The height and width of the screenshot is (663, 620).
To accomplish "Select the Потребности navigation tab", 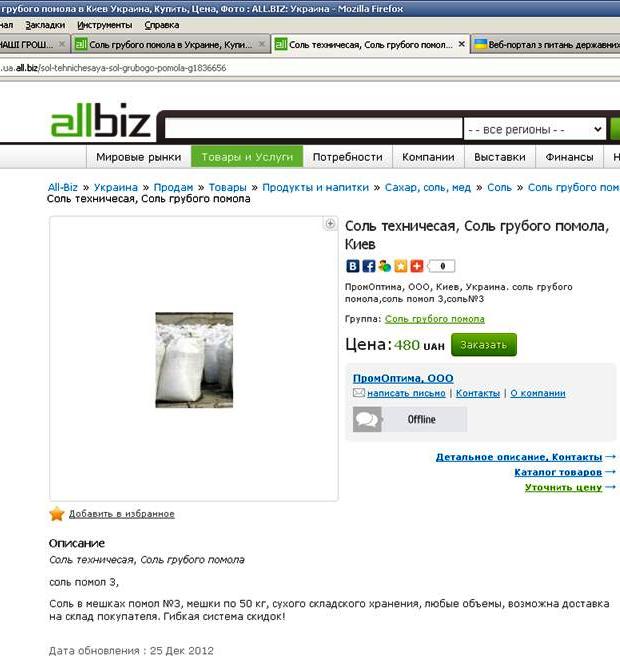I will tap(347, 157).
